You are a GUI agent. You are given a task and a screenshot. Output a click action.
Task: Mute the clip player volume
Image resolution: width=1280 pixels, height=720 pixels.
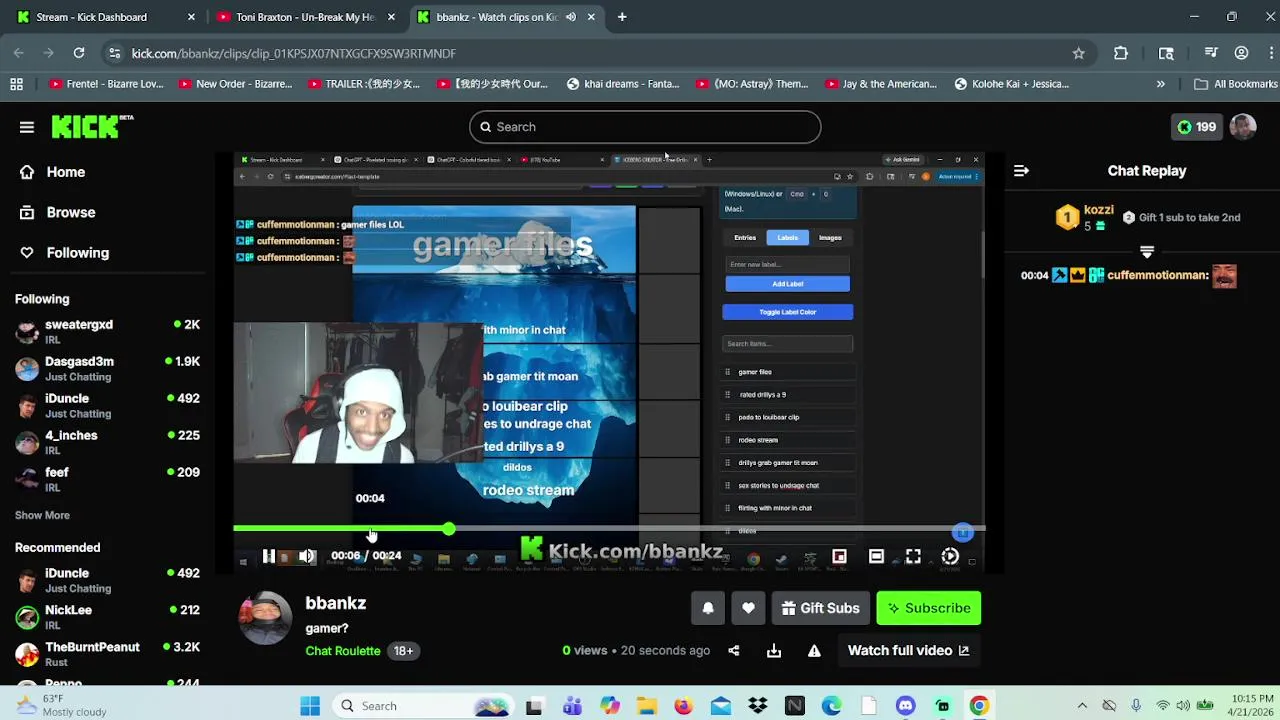[x=307, y=556]
